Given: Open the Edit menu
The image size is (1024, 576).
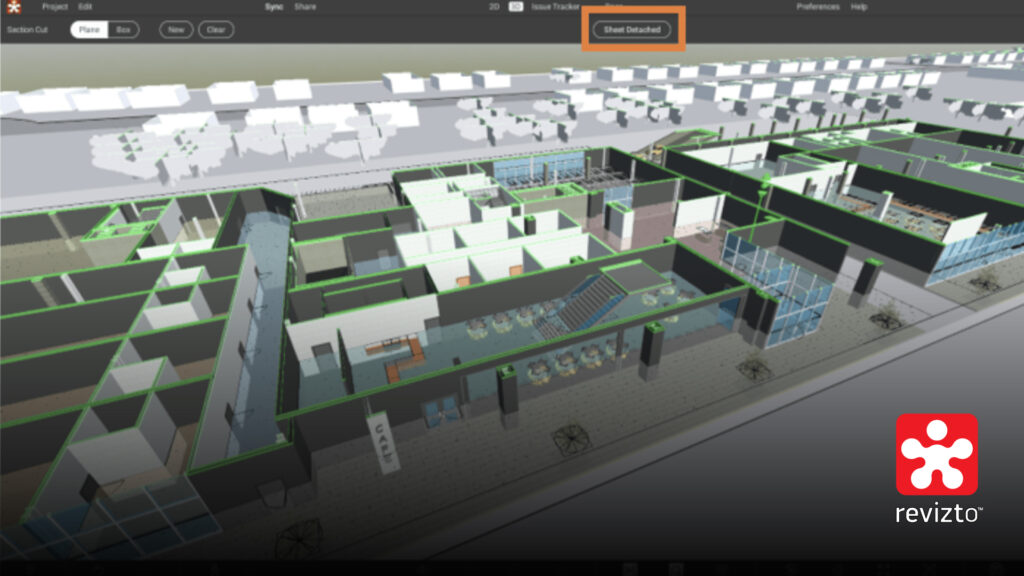Looking at the screenshot, I should point(85,7).
